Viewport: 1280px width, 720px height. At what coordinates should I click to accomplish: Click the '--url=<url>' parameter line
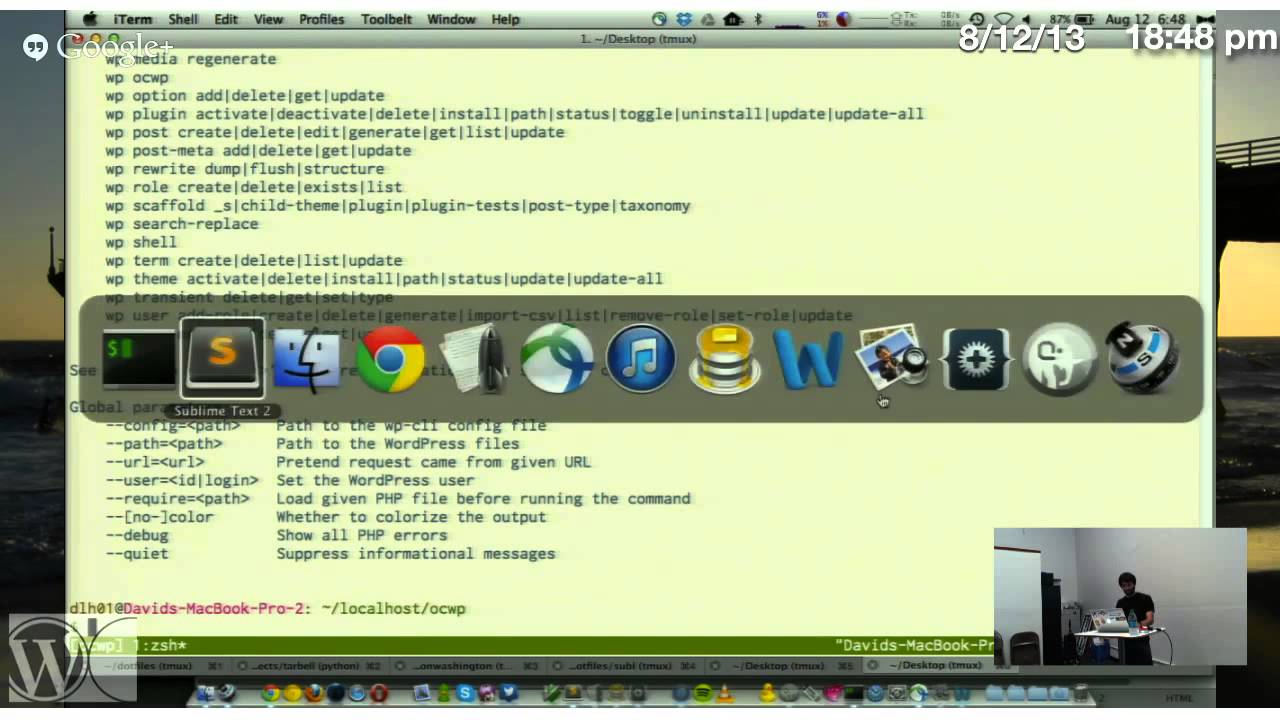click(348, 462)
